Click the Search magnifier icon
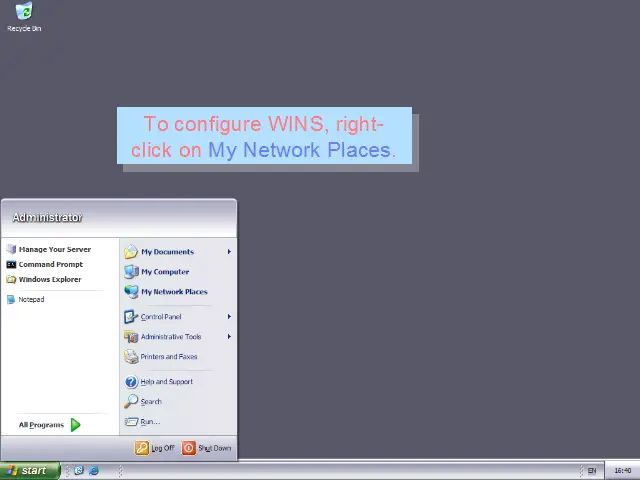The image size is (640, 480). click(131, 402)
